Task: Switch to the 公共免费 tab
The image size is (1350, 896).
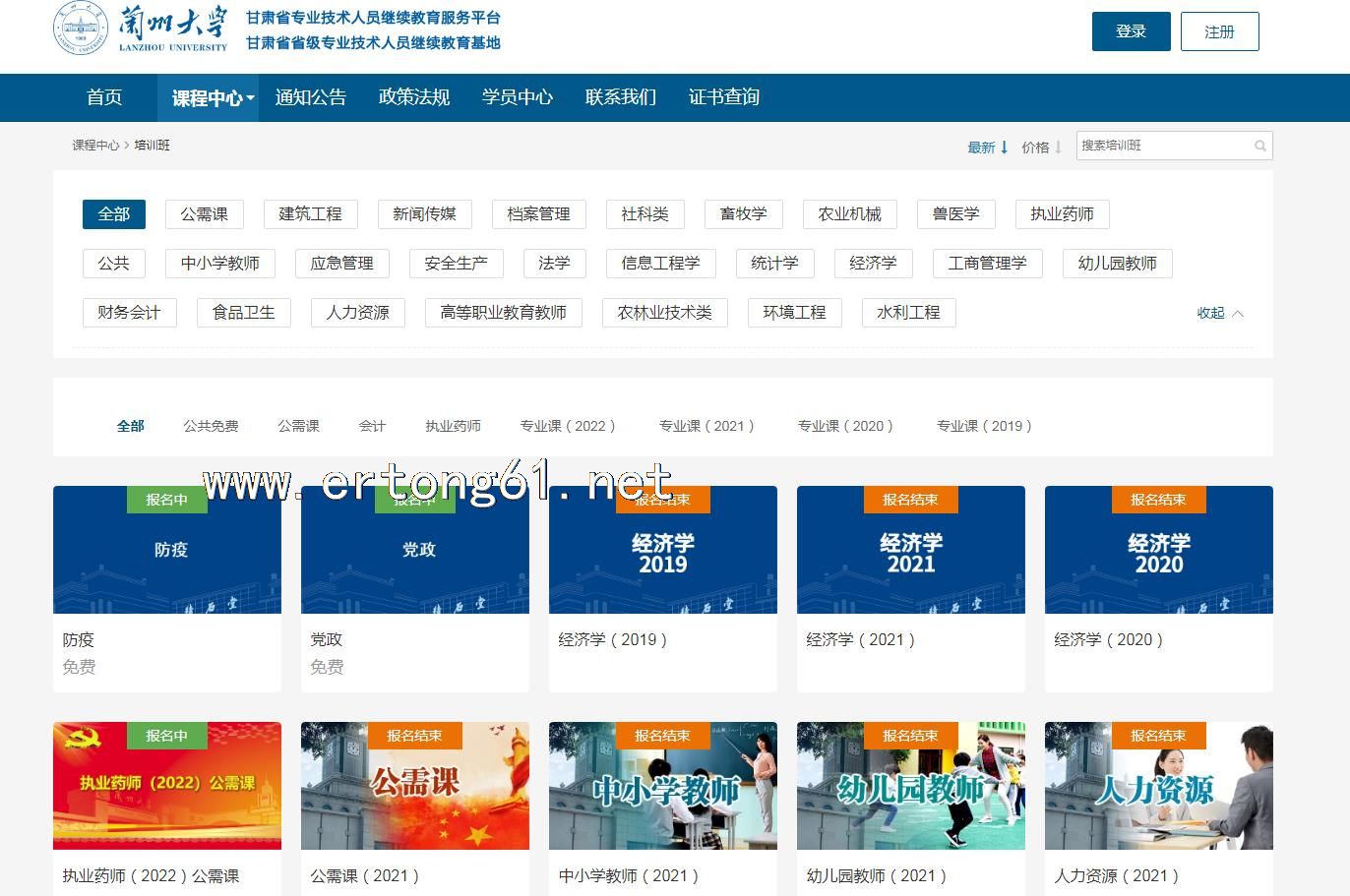Action: [211, 426]
